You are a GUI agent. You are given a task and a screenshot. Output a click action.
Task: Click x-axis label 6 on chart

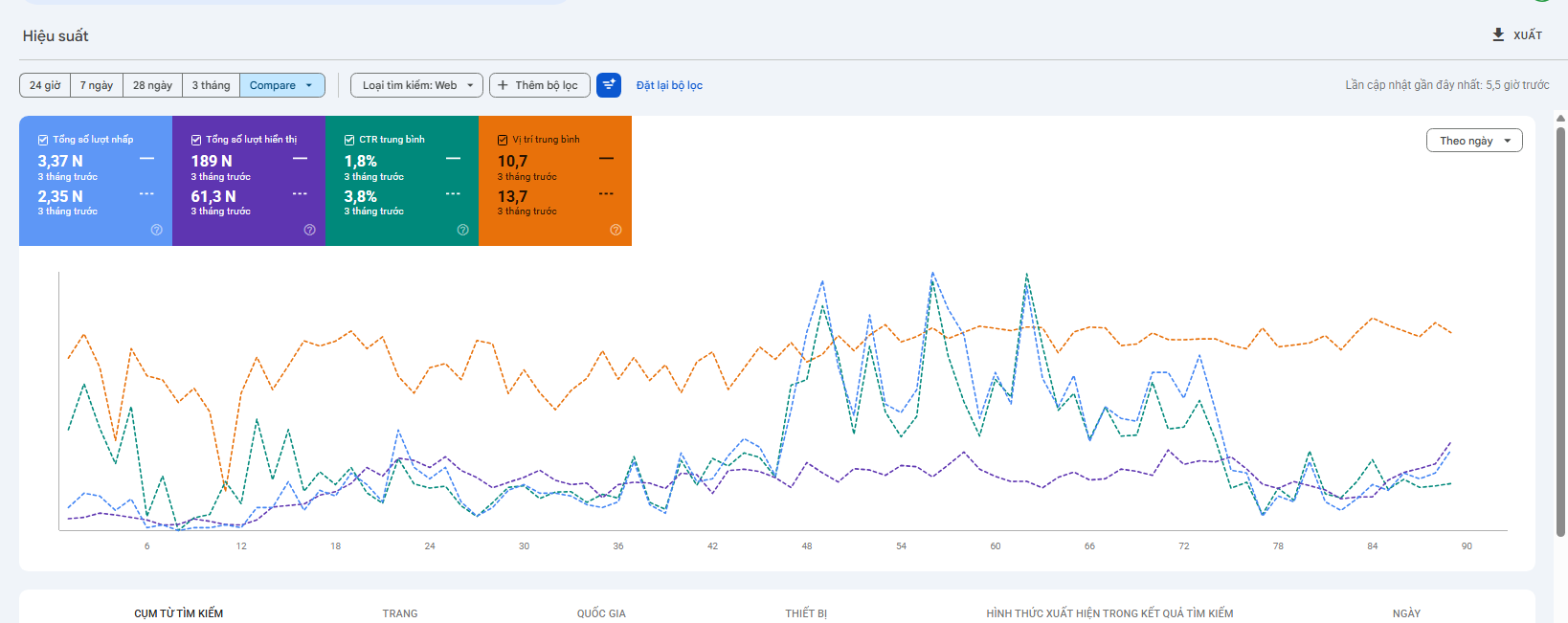146,545
